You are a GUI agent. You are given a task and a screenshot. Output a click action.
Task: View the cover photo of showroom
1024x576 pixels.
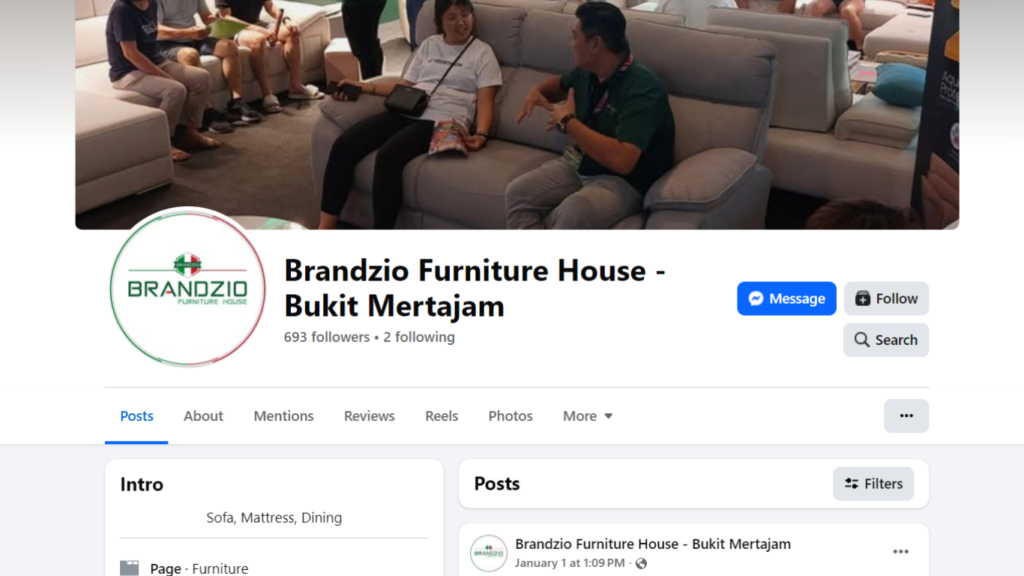point(517,114)
